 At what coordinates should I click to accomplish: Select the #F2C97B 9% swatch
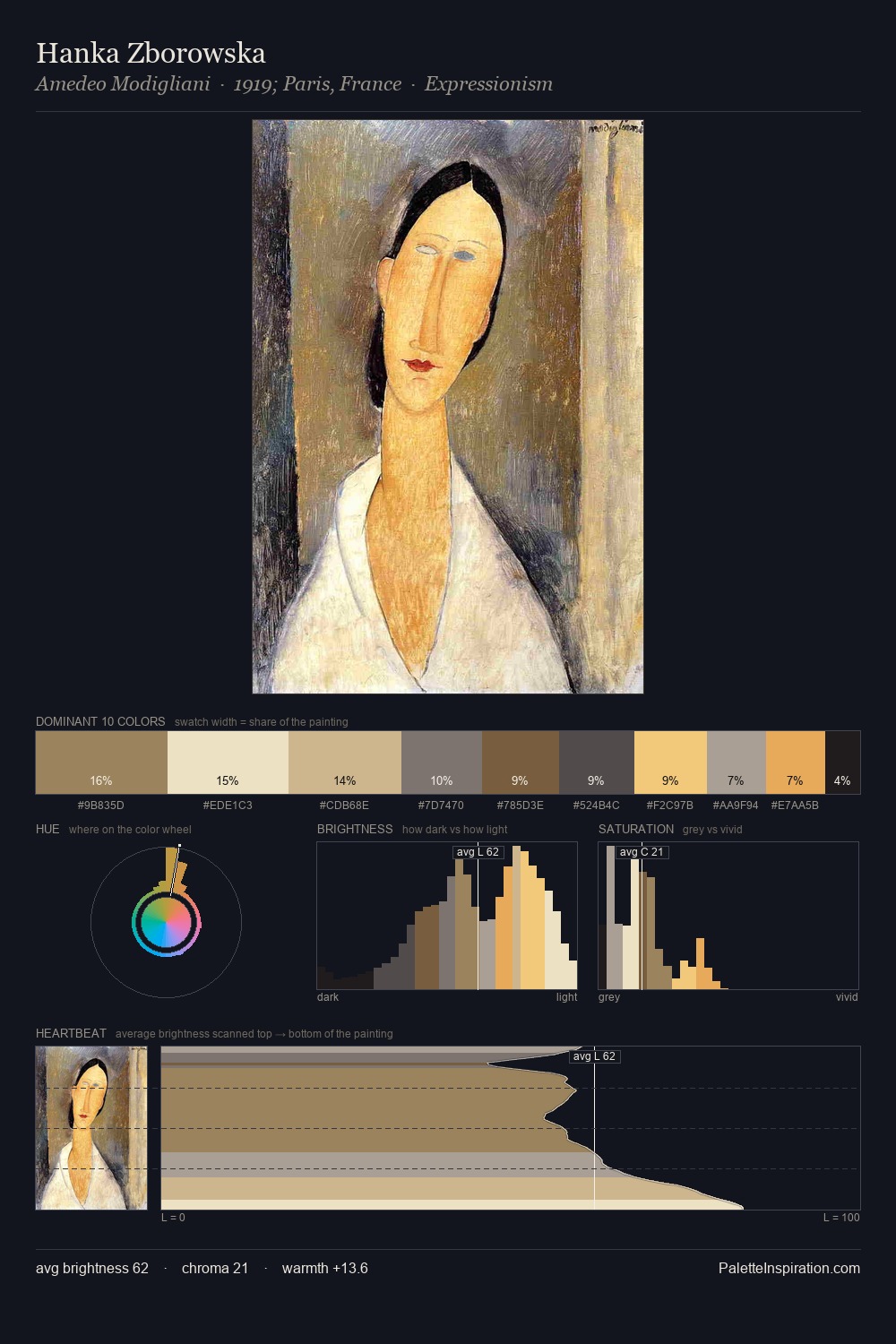pos(670,762)
